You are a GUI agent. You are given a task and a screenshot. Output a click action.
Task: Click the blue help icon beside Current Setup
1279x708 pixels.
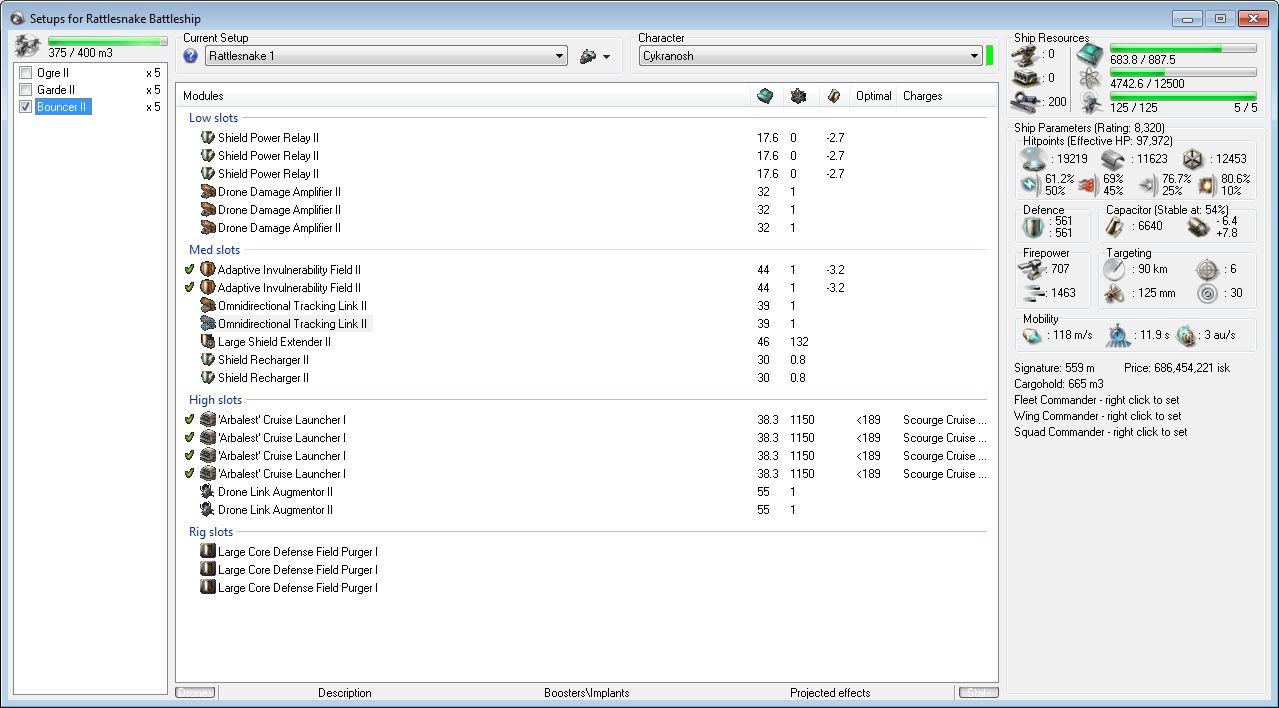191,56
